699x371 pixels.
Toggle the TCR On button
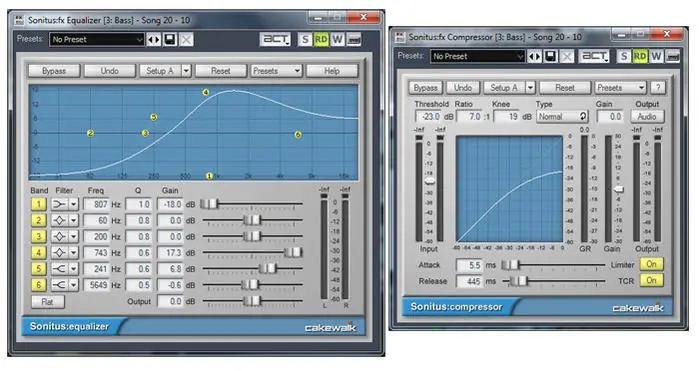point(651,280)
